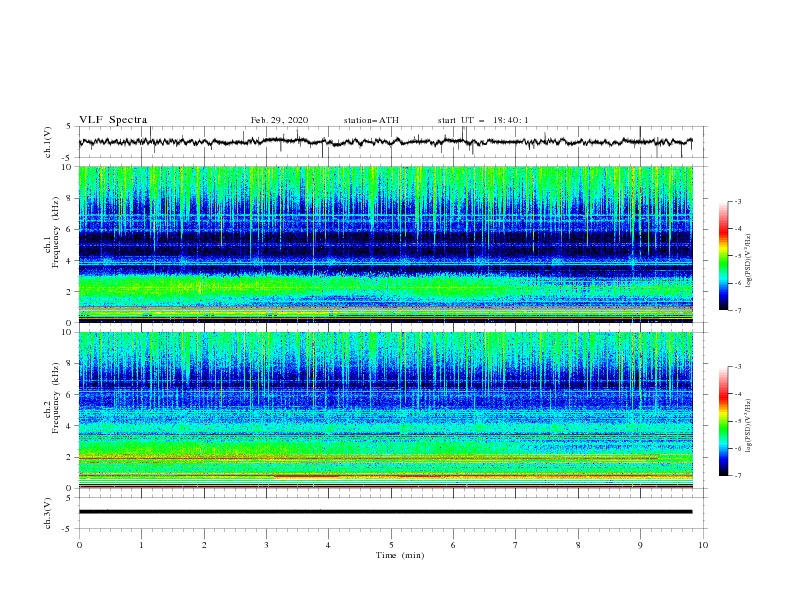Click the ch.2 colorbar 'log(PSD)(V²/Hz)' label
The height and width of the screenshot is (612, 792).
point(748,425)
